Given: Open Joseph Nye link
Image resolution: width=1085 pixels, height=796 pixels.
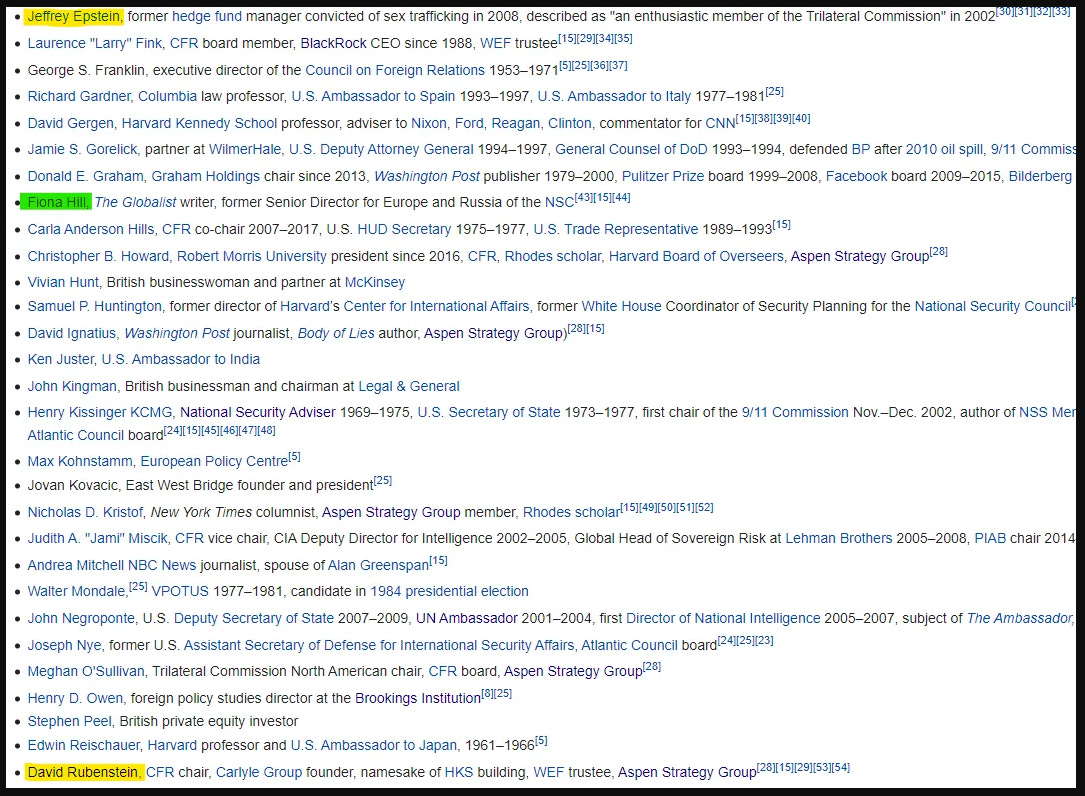Looking at the screenshot, I should [x=64, y=645].
